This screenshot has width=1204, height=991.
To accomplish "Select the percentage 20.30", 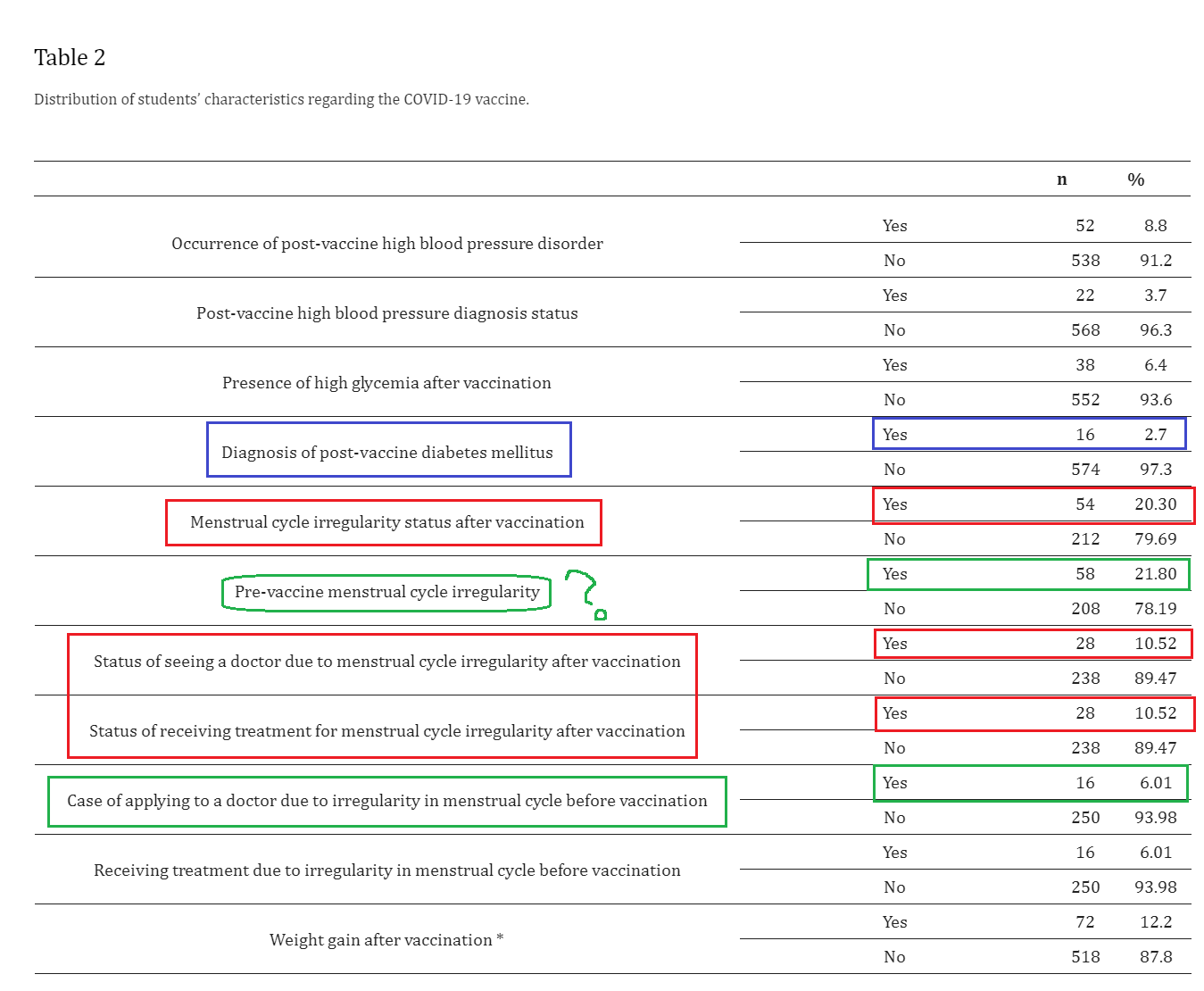I will click(x=1156, y=504).
